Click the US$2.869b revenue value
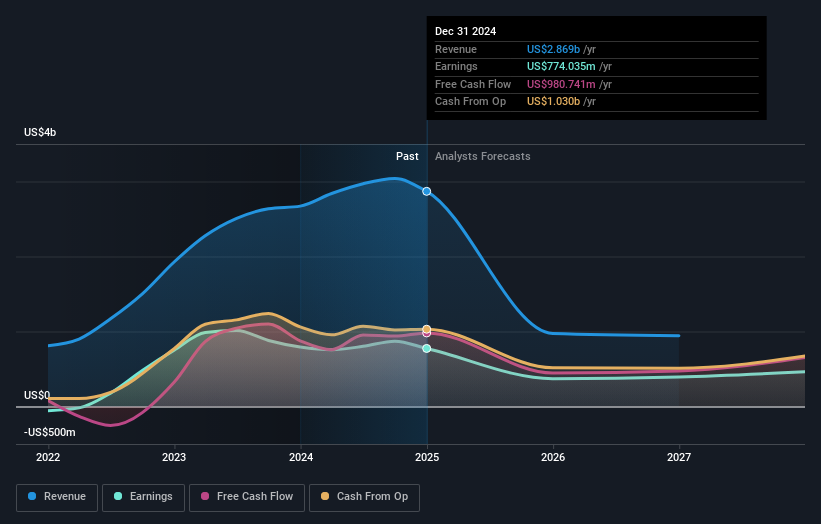This screenshot has height=524, width=821. point(553,49)
